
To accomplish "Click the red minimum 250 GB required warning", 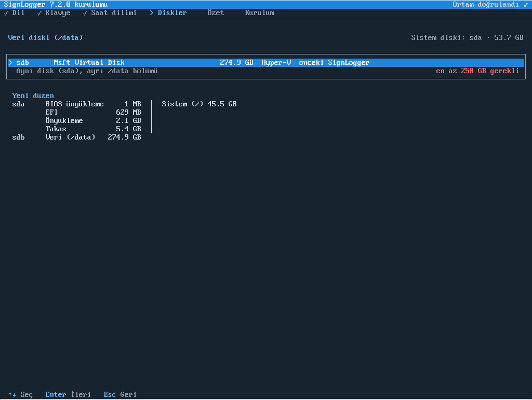I will point(477,71).
